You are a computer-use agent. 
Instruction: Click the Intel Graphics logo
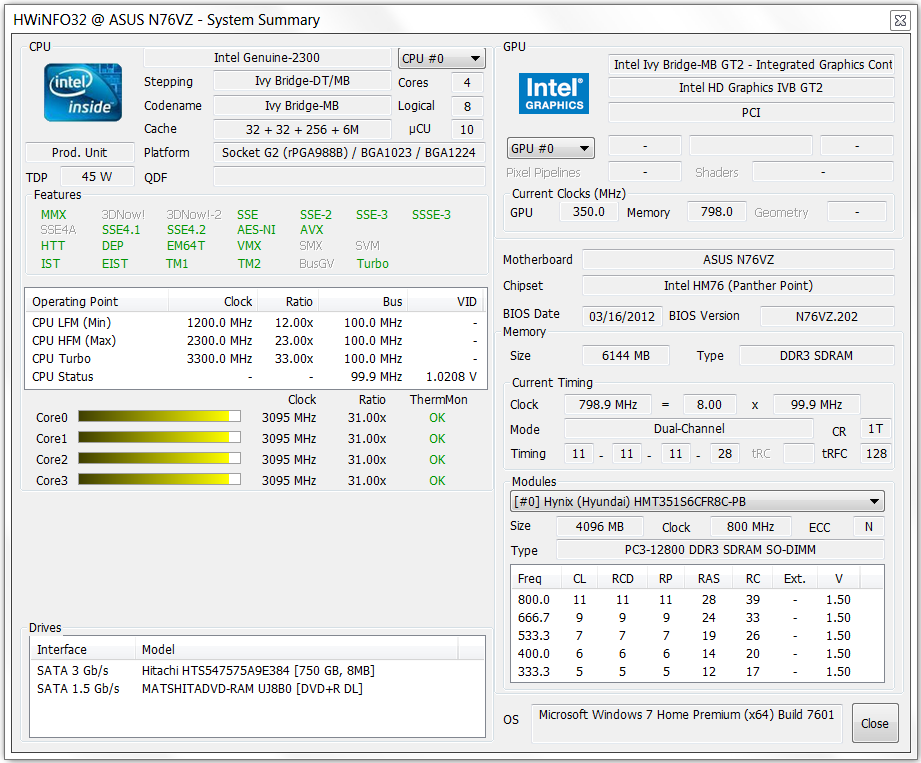pos(554,93)
